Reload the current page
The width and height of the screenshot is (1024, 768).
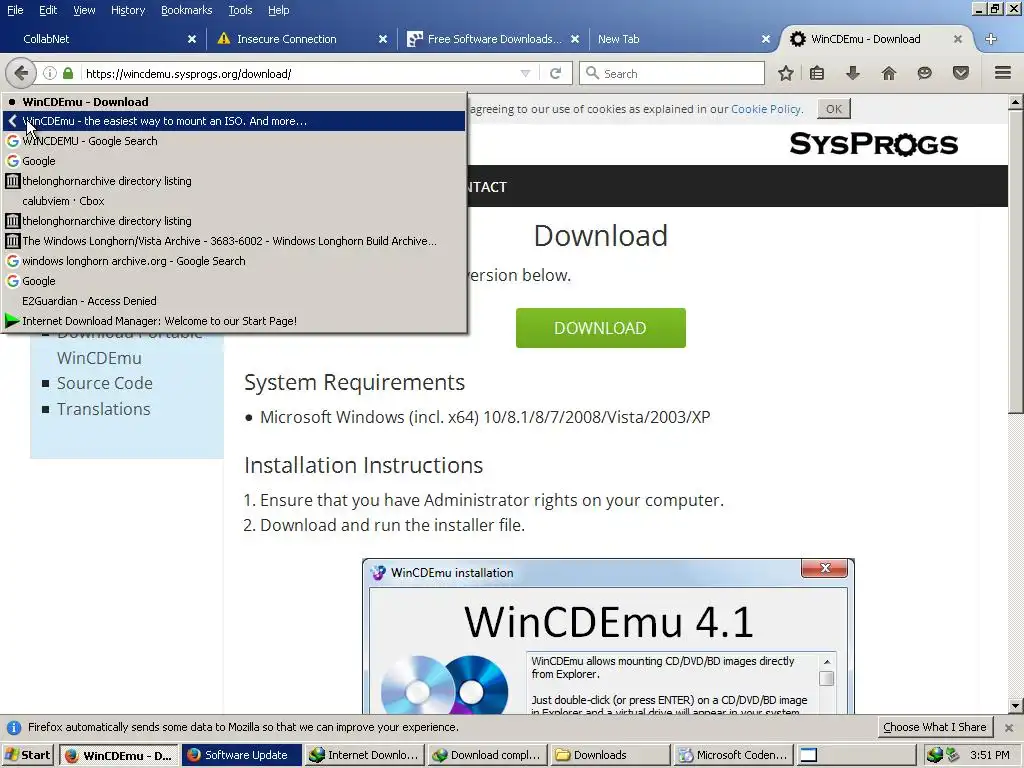[556, 73]
